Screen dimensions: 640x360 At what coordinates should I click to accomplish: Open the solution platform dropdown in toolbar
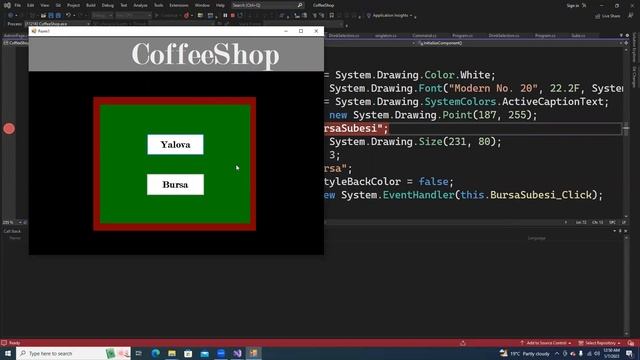pyautogui.click(x=133, y=16)
